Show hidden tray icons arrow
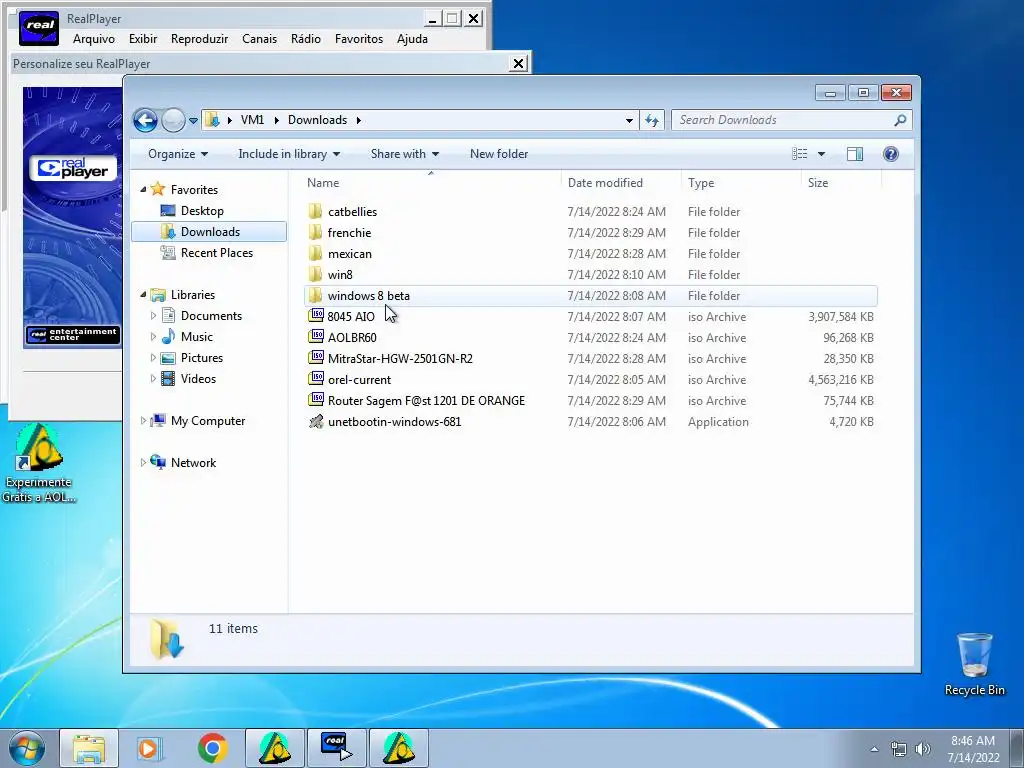This screenshot has height=768, width=1024. [874, 749]
